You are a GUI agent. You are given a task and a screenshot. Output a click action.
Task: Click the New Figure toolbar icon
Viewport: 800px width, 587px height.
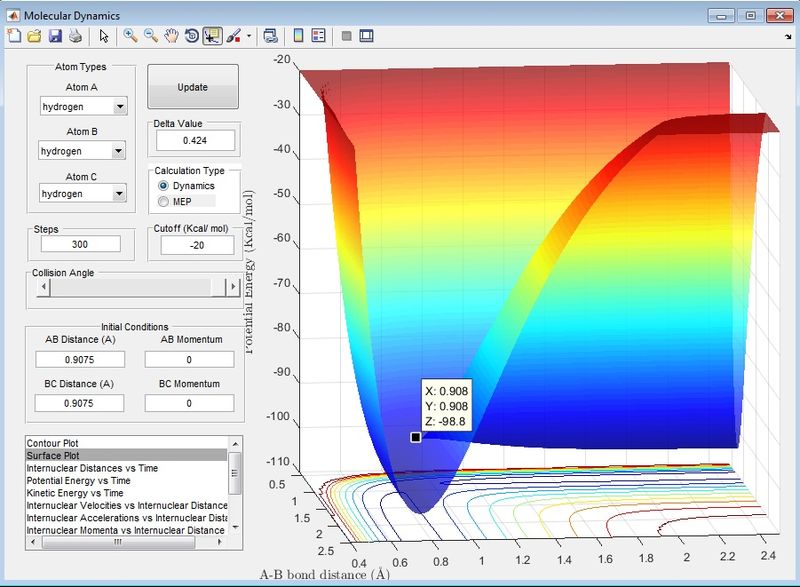tap(14, 36)
